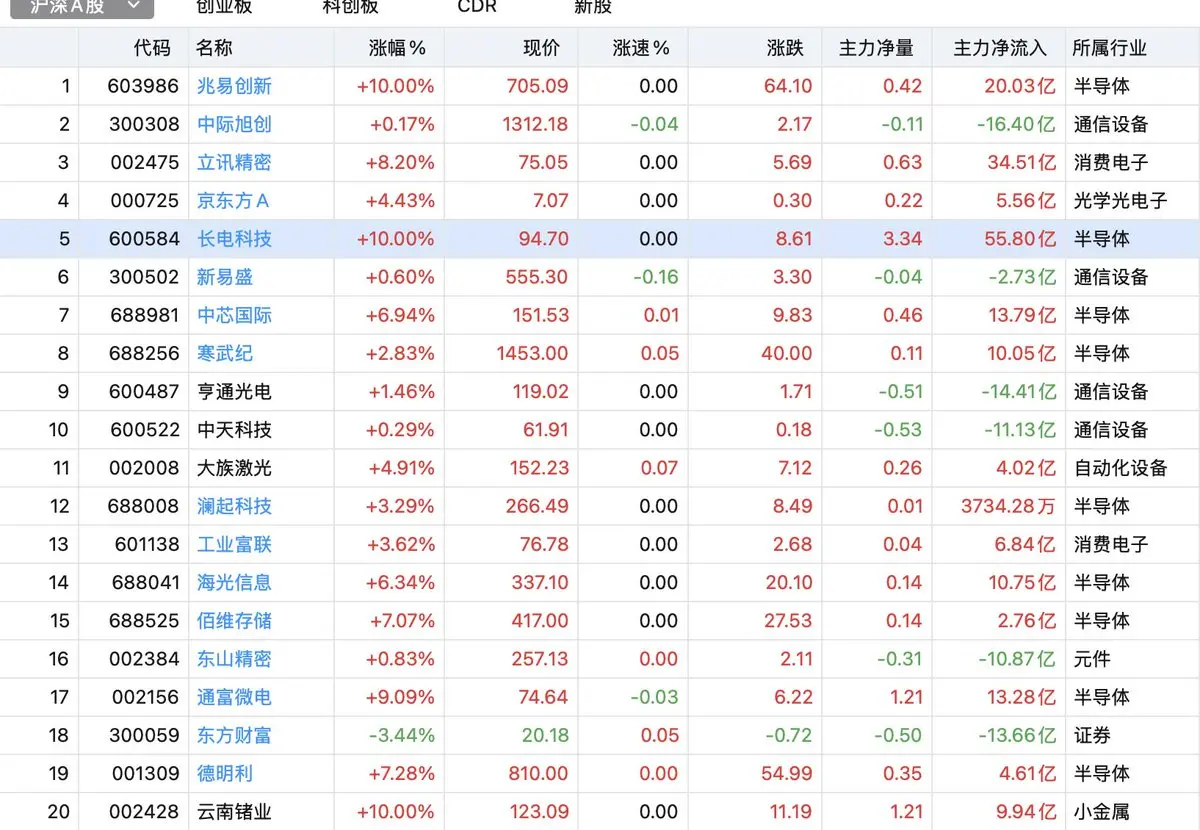Click price 1453.00 for 寒武纪

[x=532, y=353]
